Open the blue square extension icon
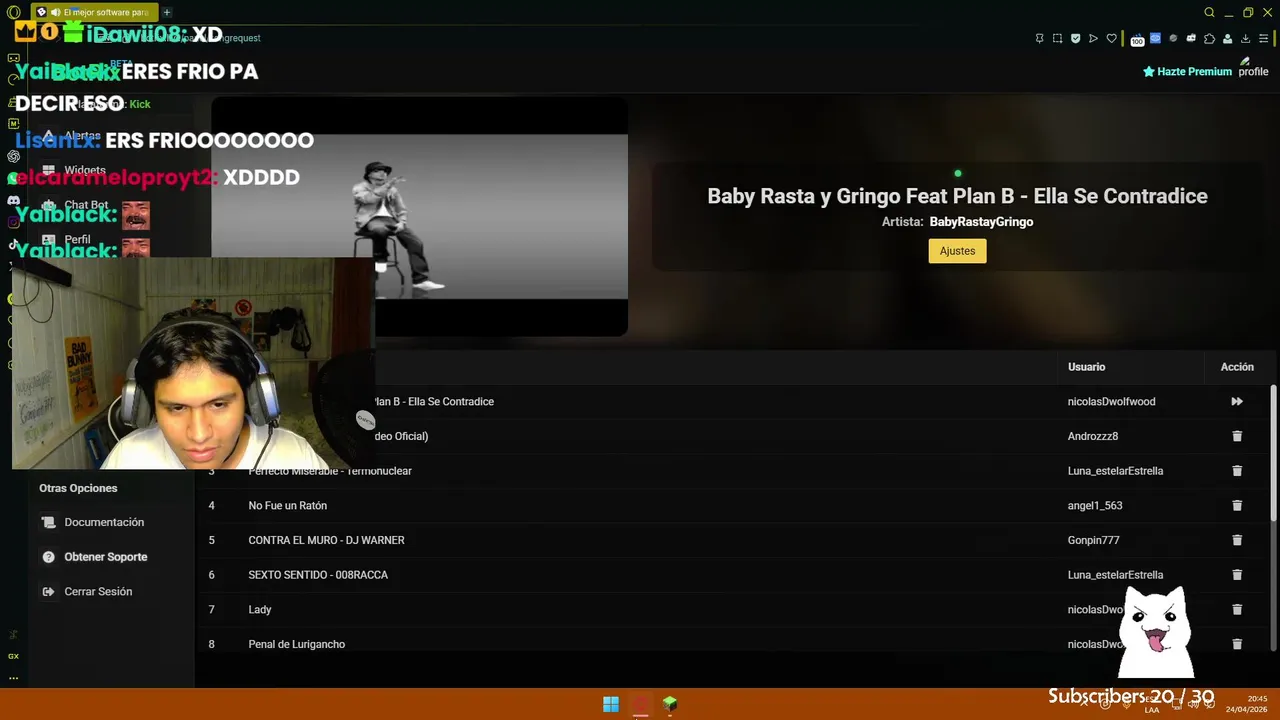The height and width of the screenshot is (720, 1280). click(x=1155, y=39)
